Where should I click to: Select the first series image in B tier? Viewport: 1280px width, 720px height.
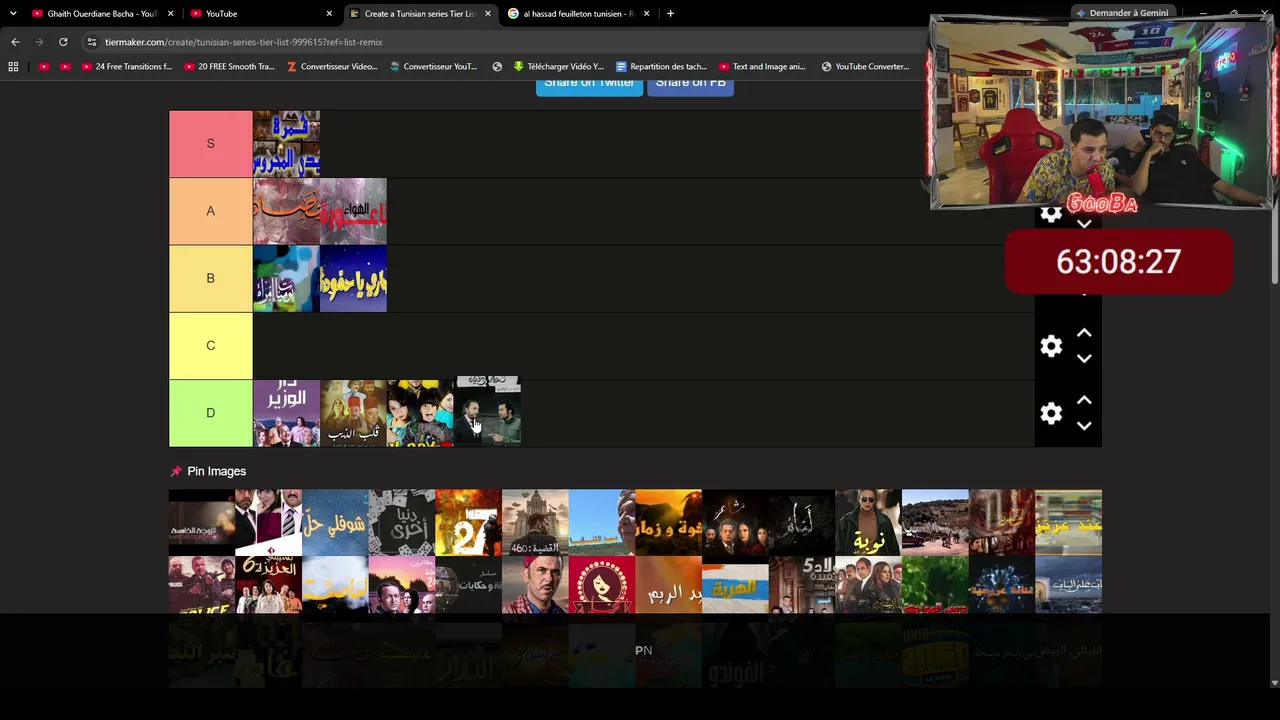tap(286, 278)
